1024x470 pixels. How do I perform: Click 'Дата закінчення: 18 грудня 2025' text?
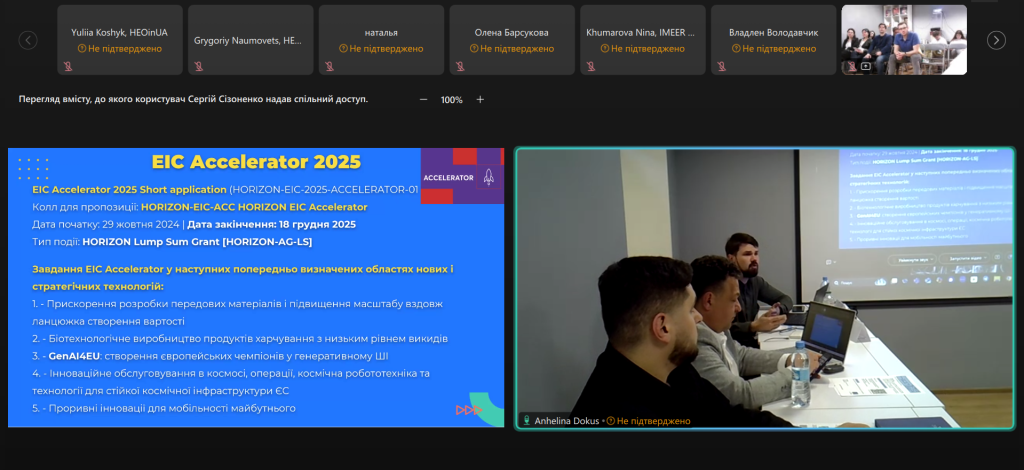272,225
